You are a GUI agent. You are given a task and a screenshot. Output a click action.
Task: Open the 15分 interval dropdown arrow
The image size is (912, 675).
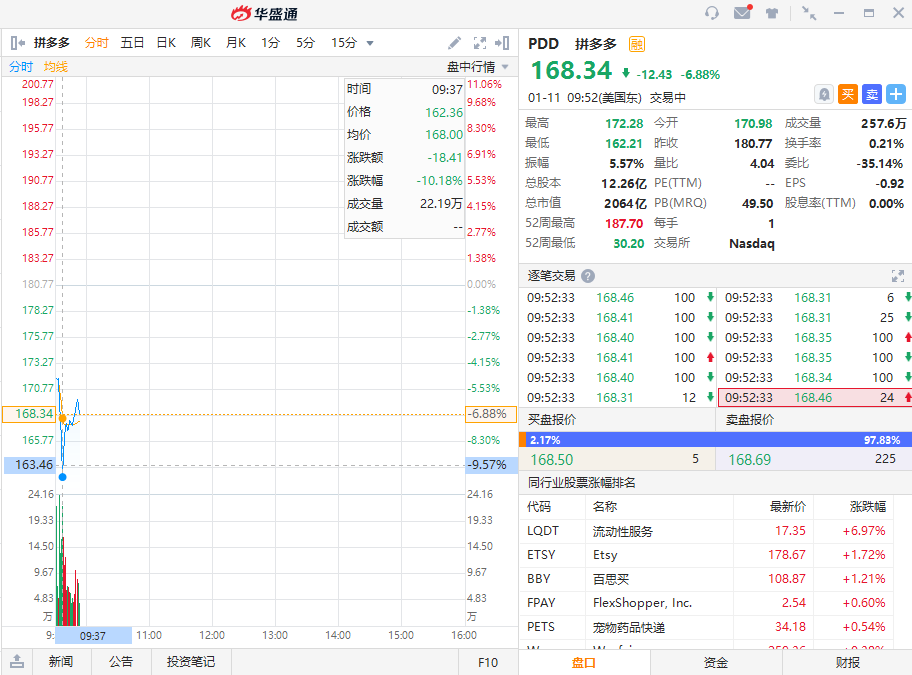pos(370,43)
